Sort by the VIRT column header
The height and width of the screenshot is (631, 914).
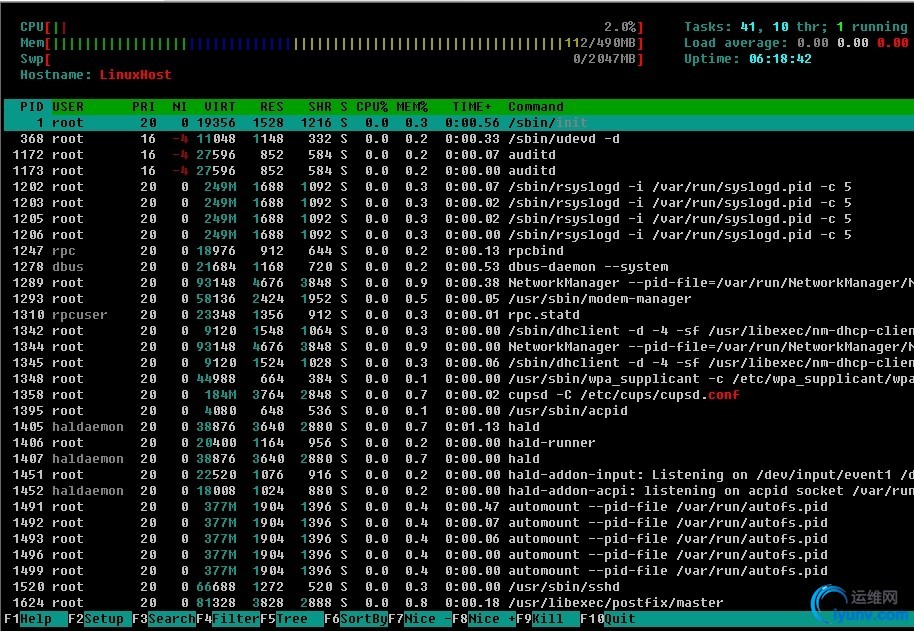coord(220,107)
